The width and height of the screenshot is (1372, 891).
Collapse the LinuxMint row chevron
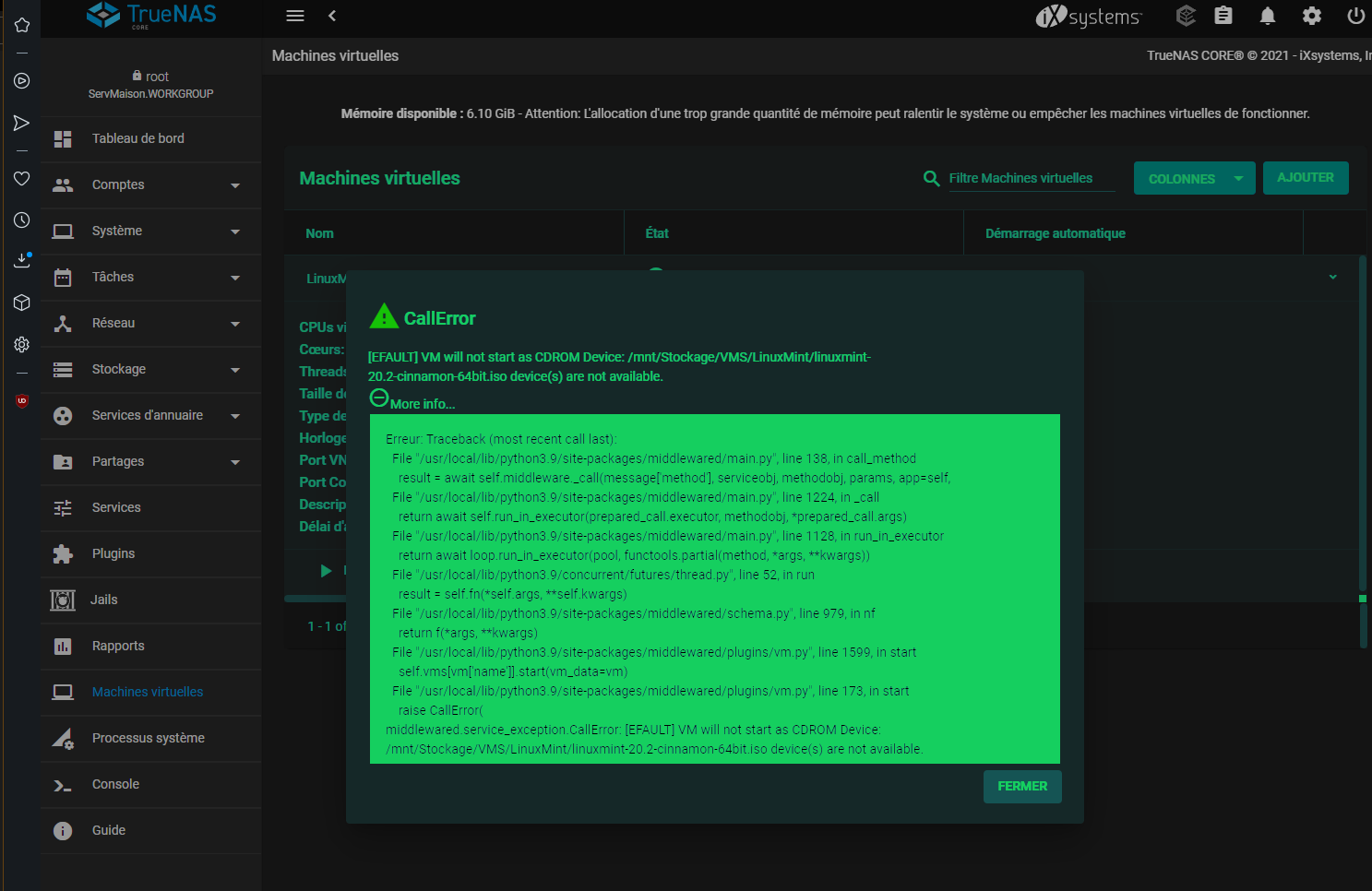click(x=1332, y=278)
